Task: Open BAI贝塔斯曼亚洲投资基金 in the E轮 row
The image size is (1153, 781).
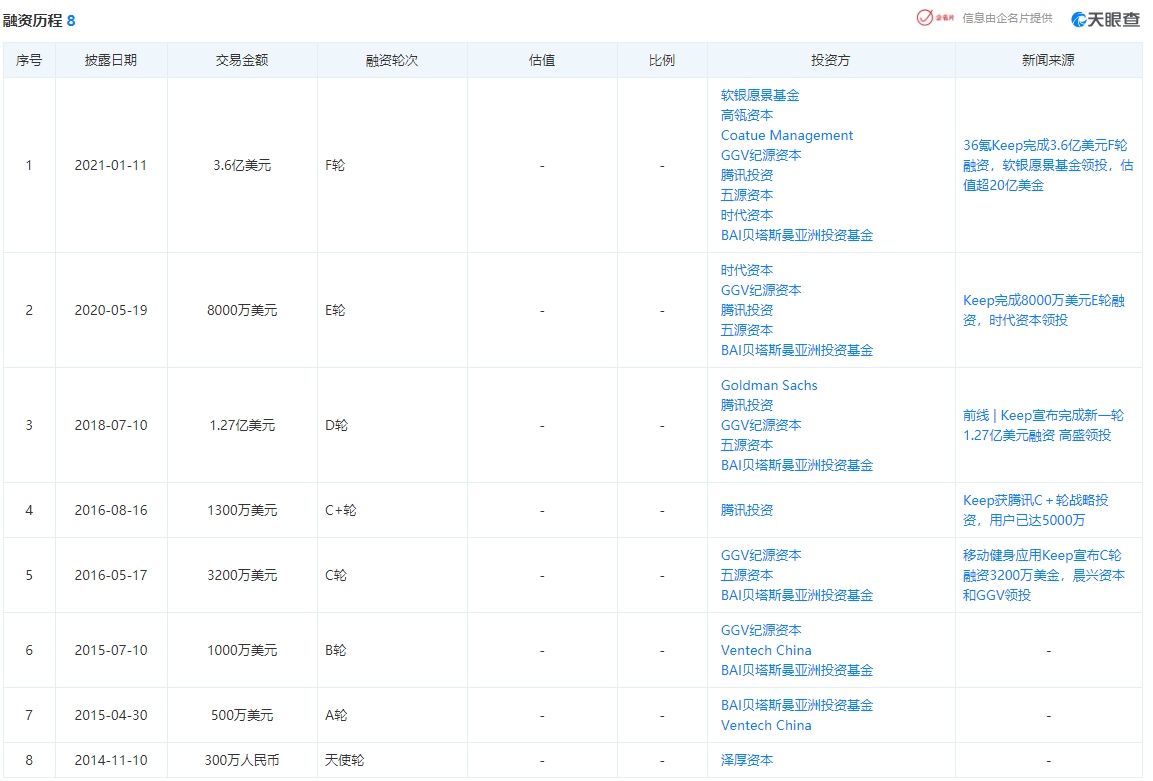Action: [796, 350]
